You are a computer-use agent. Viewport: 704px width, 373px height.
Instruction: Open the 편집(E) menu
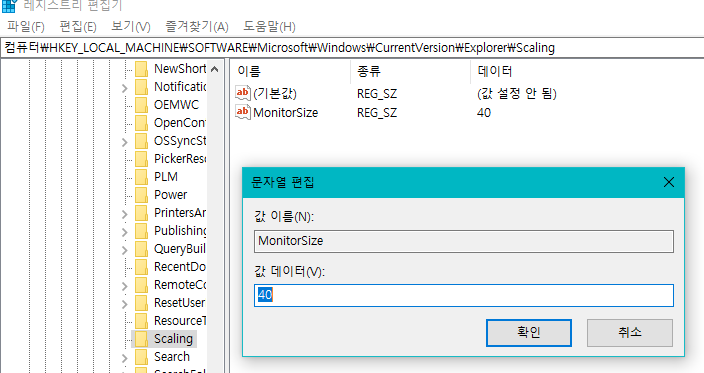point(78,26)
